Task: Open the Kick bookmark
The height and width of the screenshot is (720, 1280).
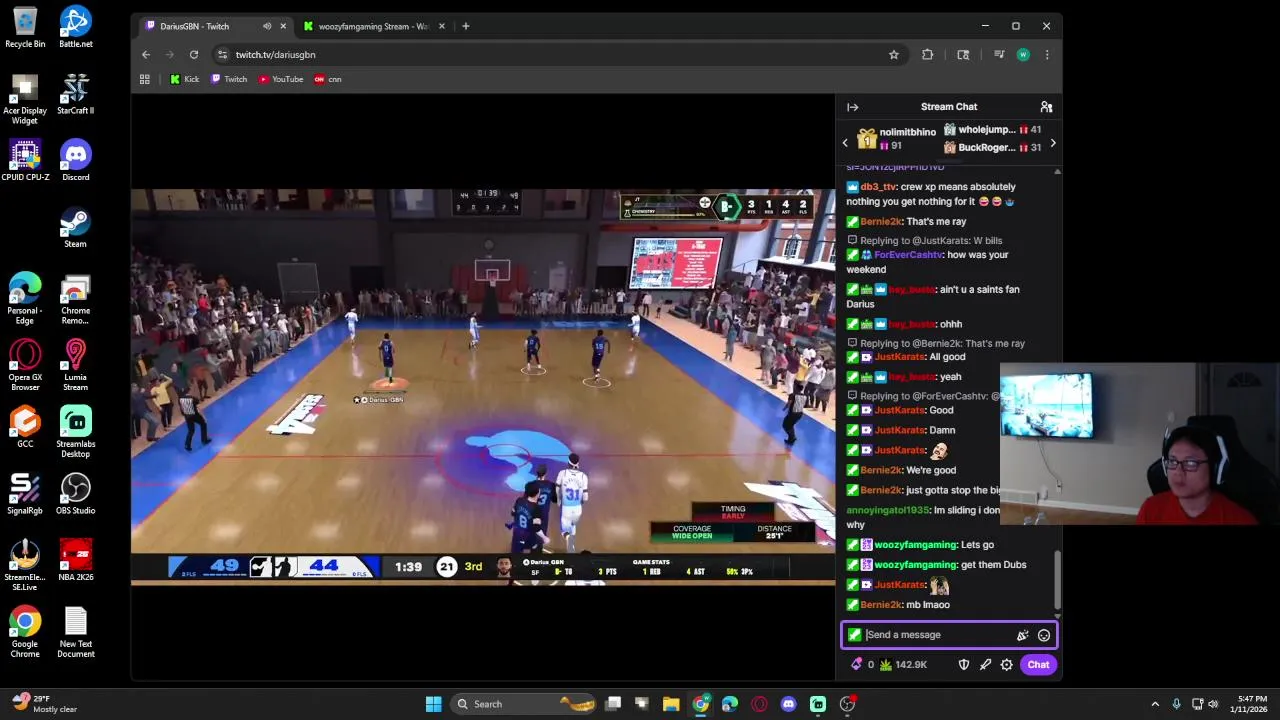Action: 184,79
